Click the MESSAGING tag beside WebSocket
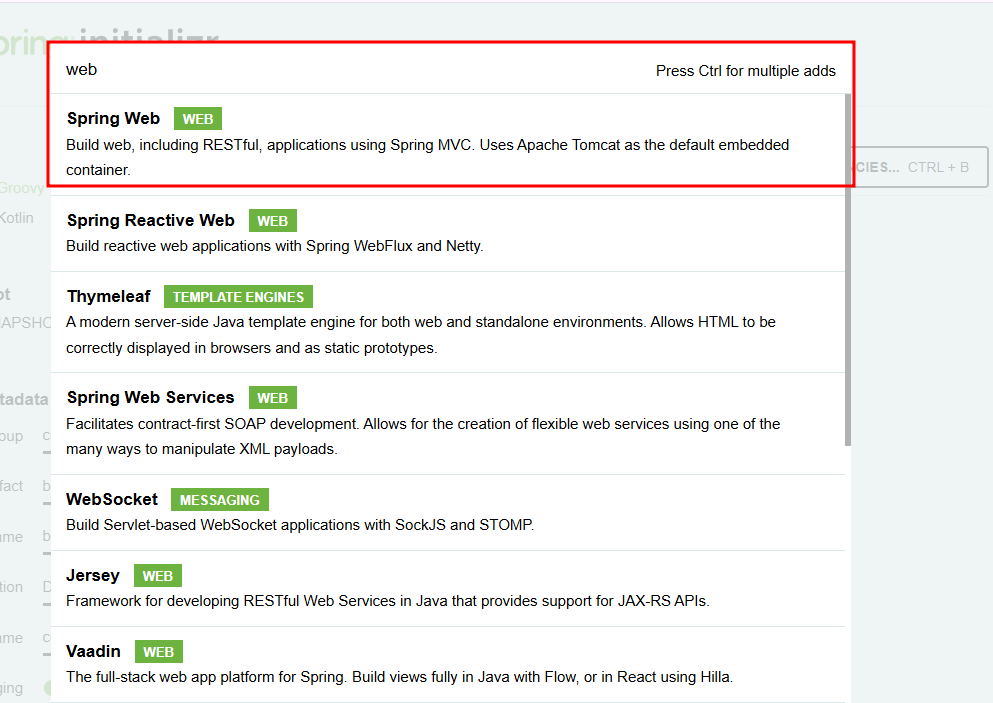The image size is (993, 703). pyautogui.click(x=220, y=500)
